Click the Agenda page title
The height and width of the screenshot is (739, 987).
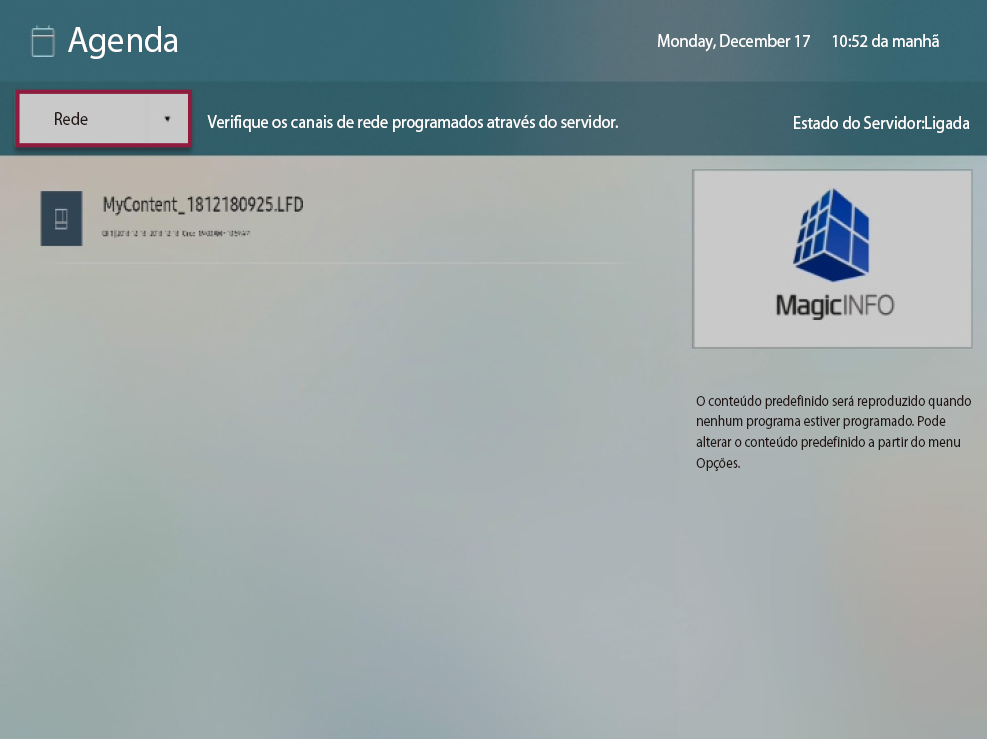(123, 40)
